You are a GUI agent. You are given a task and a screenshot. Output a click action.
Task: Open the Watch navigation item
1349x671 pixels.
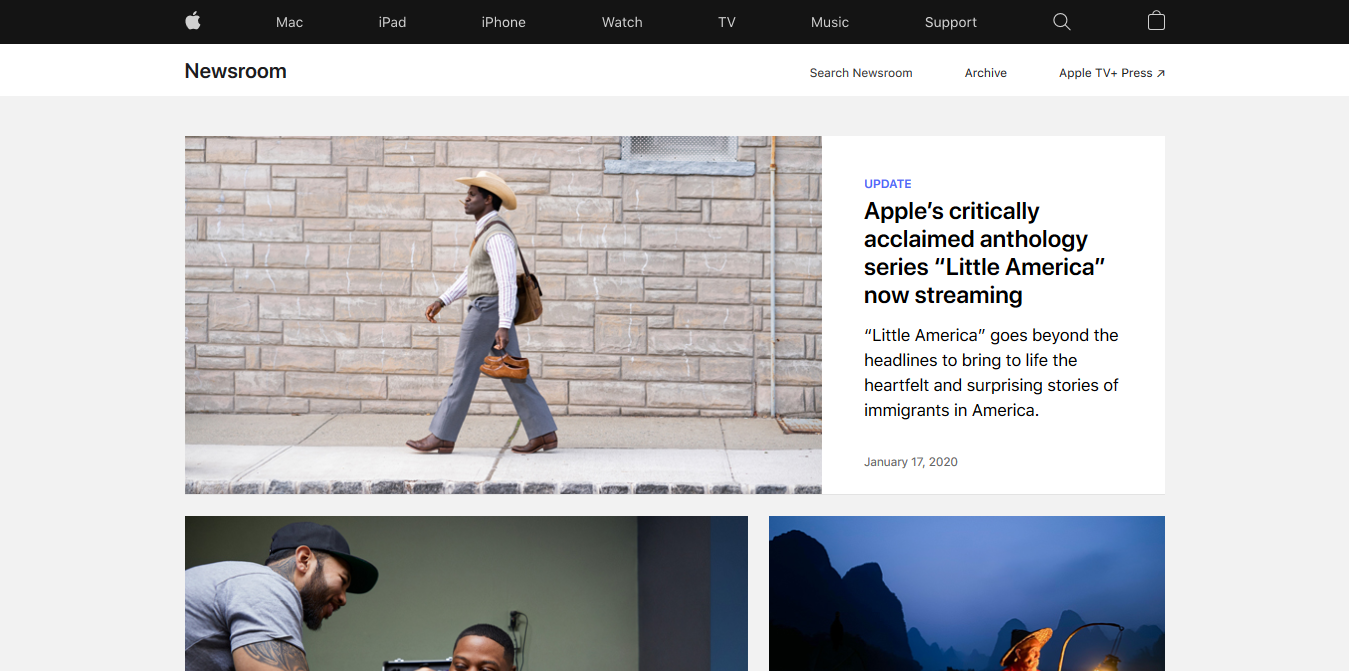pos(622,22)
